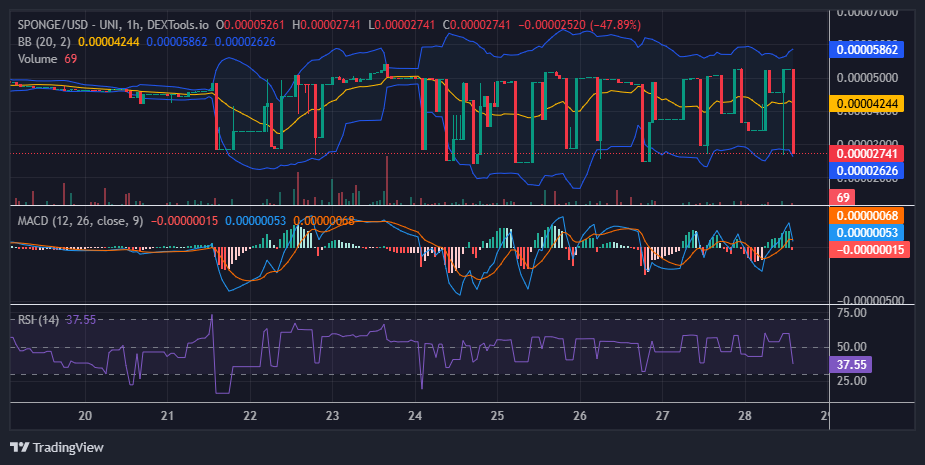Click the open price value O0.00005261
The width and height of the screenshot is (925, 465).
250,25
